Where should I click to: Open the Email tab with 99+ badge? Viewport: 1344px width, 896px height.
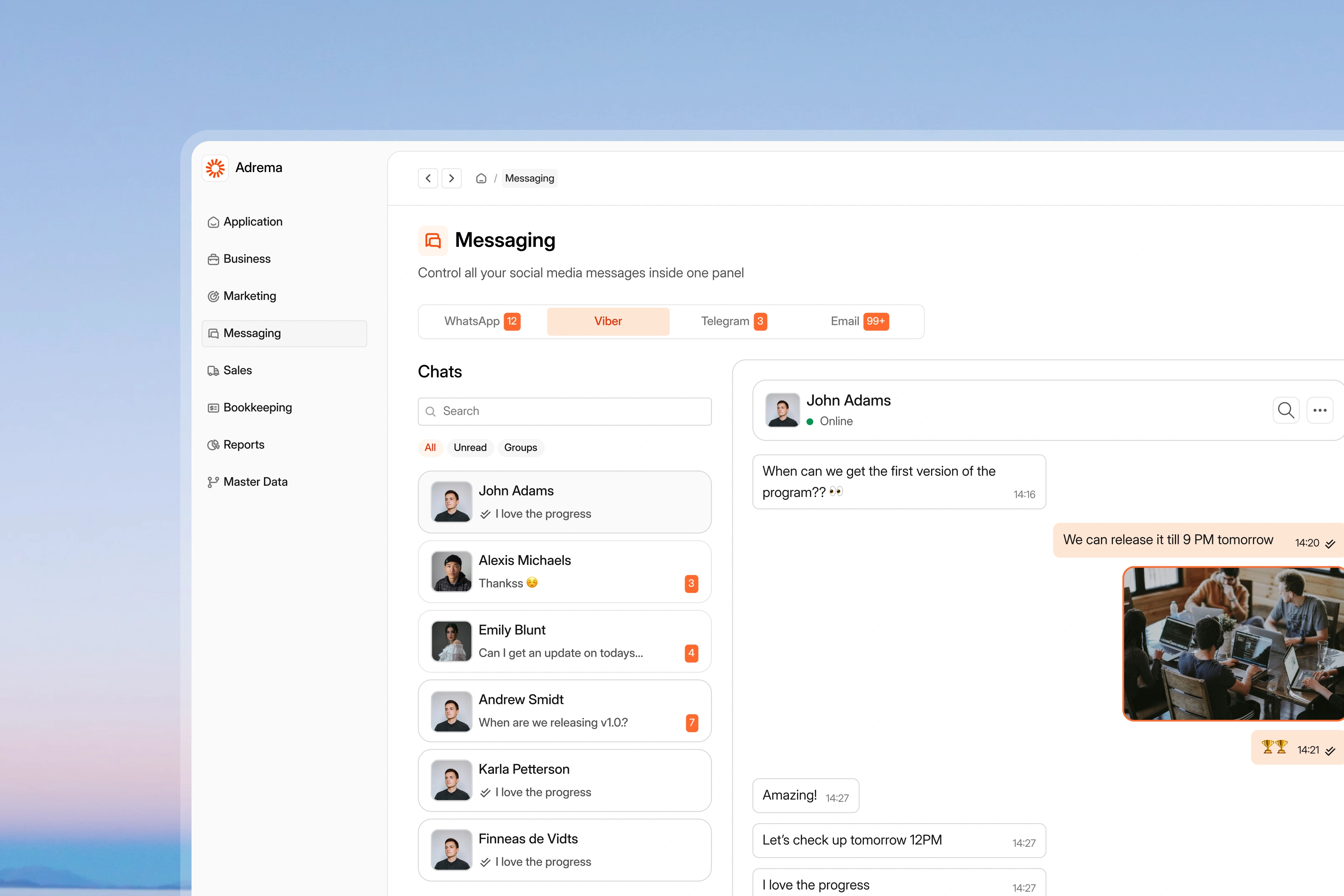pyautogui.click(x=859, y=321)
